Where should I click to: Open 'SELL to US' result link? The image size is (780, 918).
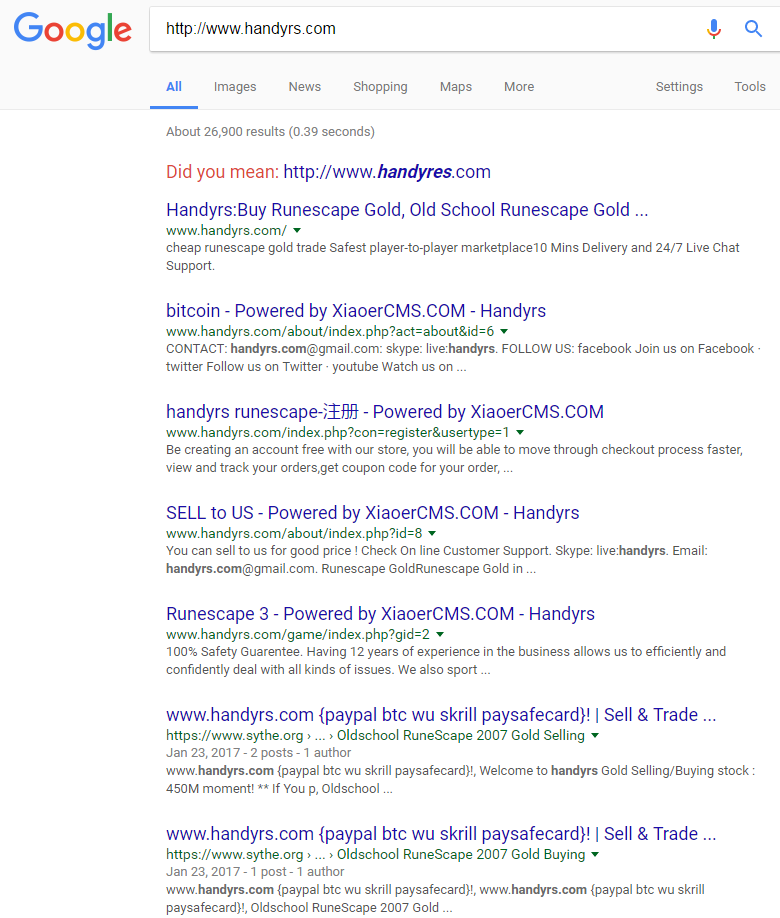pos(372,513)
